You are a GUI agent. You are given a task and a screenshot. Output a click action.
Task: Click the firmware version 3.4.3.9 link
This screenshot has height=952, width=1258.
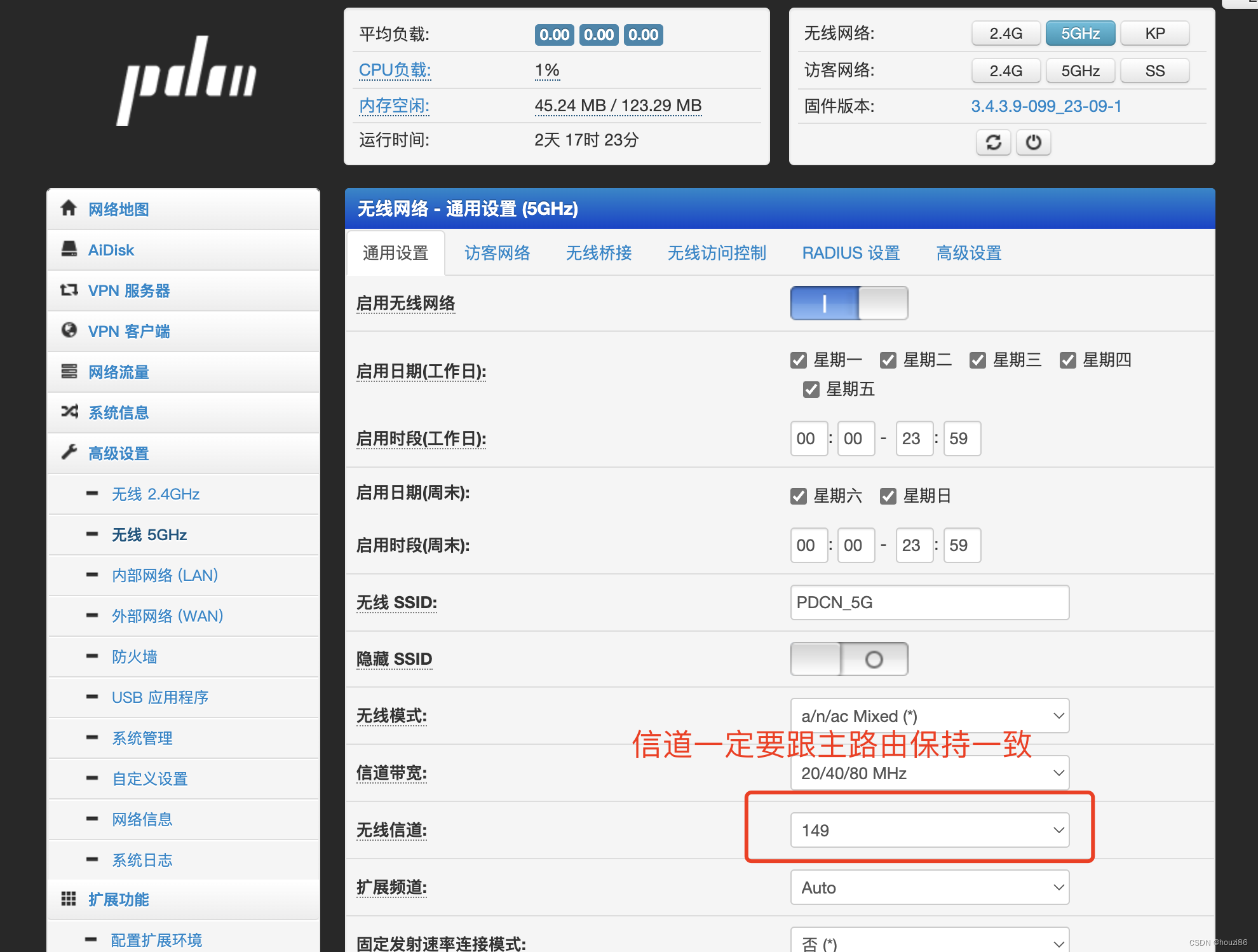(x=1046, y=106)
